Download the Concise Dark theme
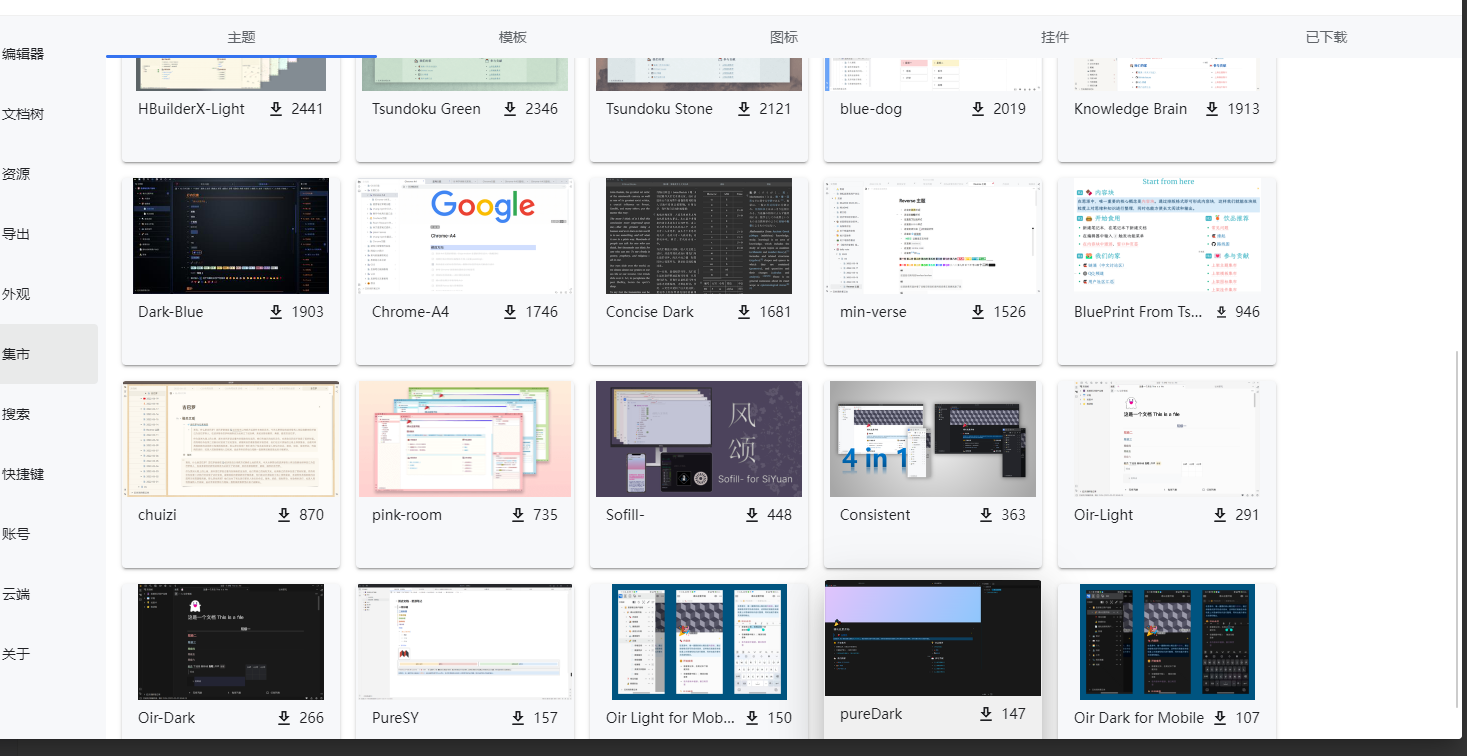Screen dimensions: 1467x756 click(x=745, y=312)
